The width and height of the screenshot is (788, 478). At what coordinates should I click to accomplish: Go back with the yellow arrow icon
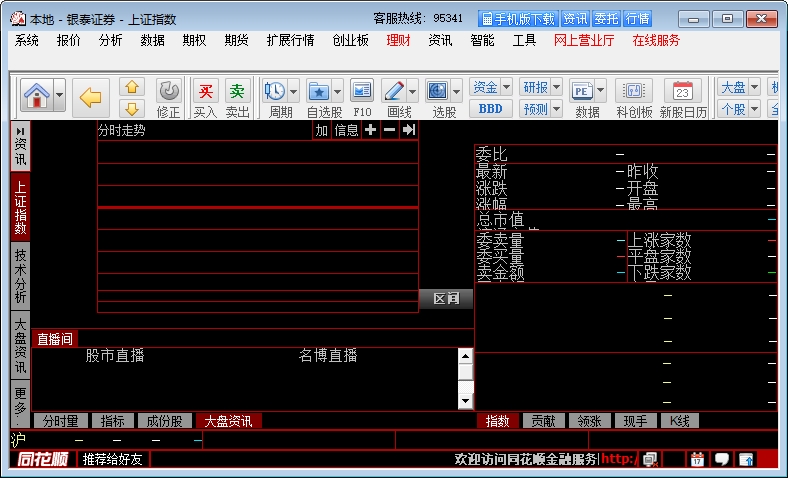tap(91, 97)
